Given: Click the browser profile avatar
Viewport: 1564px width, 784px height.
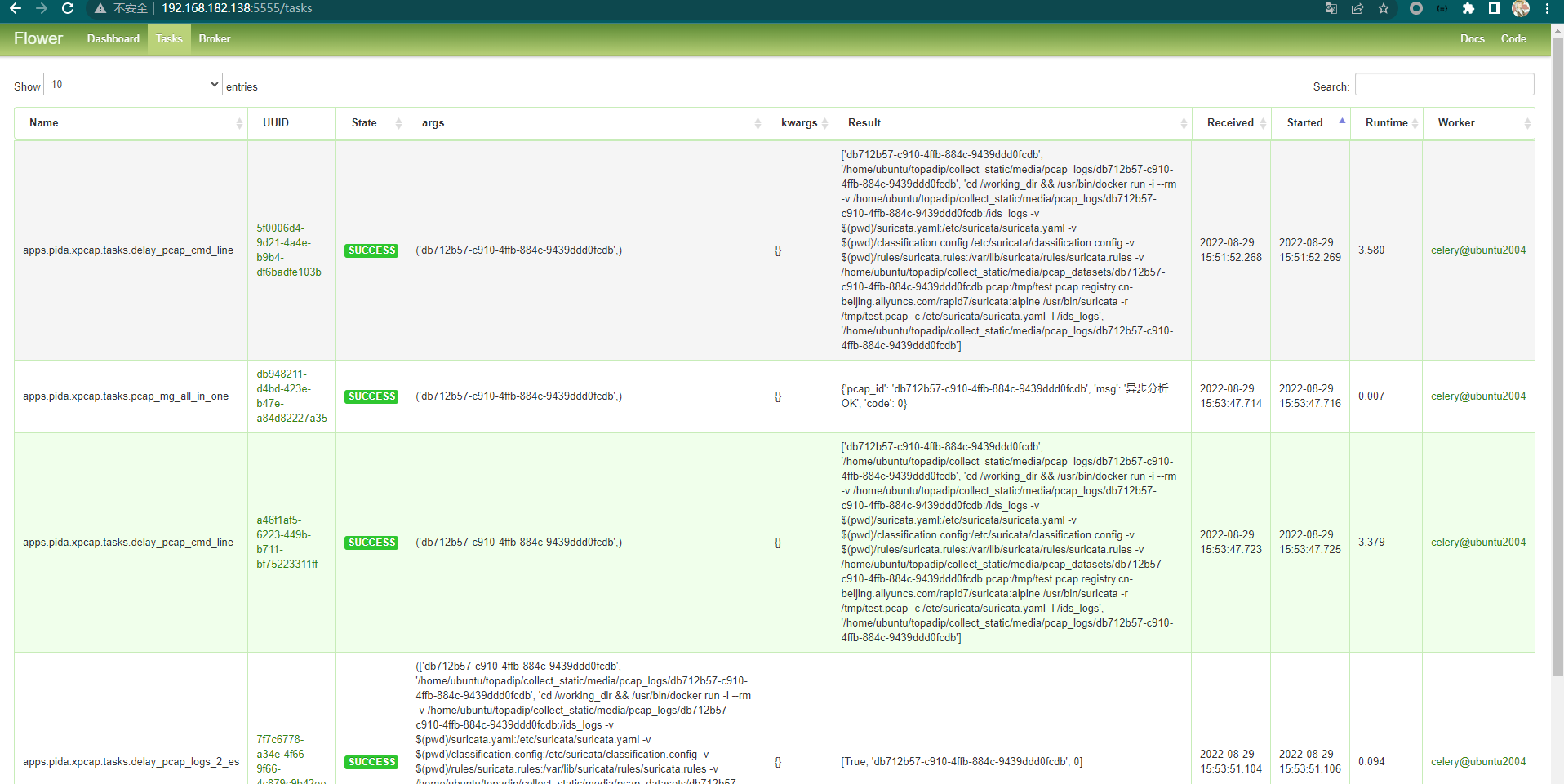Looking at the screenshot, I should pos(1521,9).
